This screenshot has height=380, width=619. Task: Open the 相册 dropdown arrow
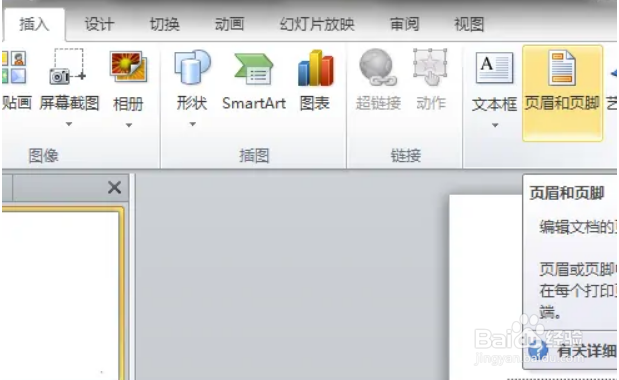[x=129, y=125]
